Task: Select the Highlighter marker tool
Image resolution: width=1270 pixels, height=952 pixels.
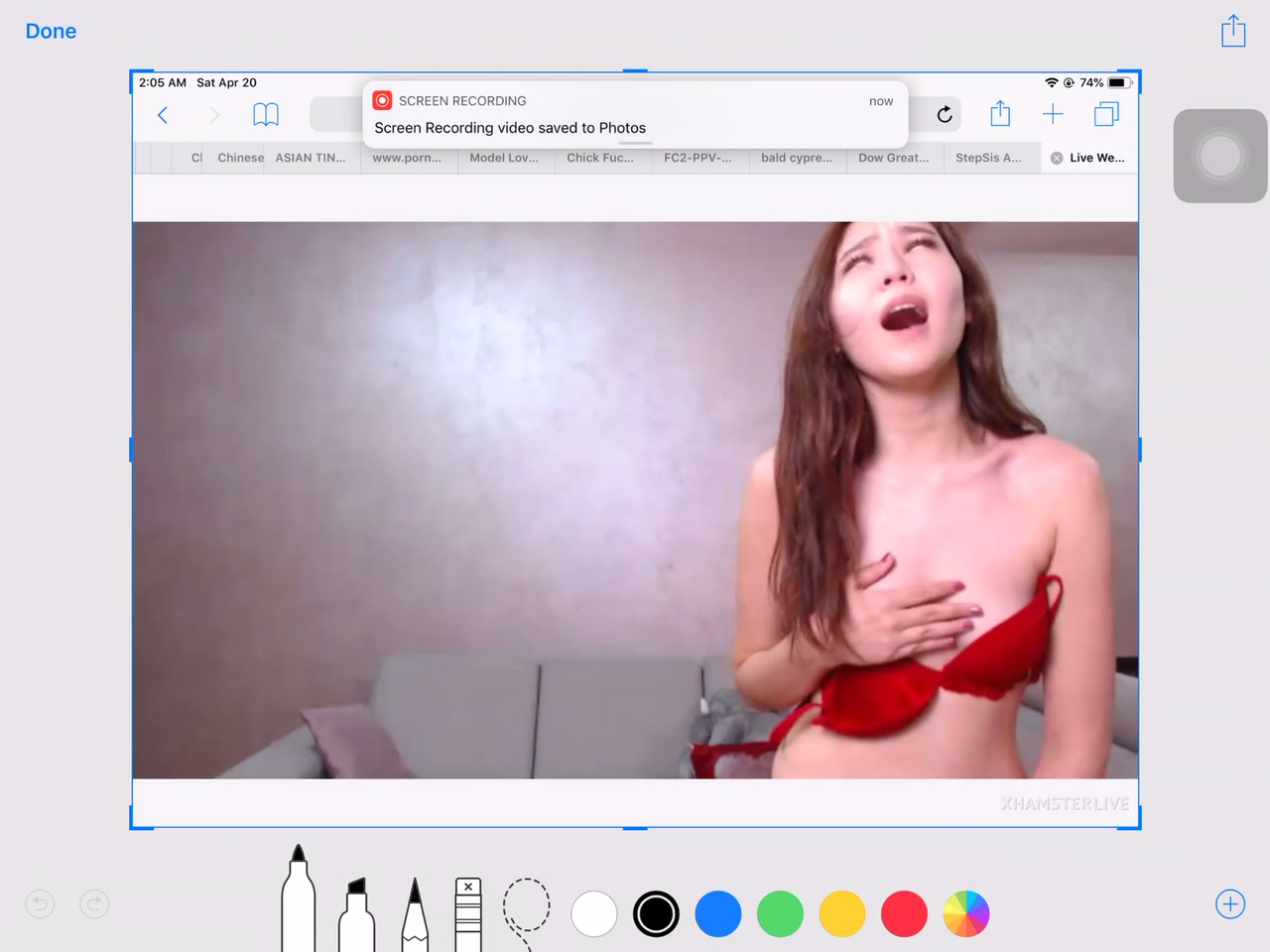Action: [356, 914]
